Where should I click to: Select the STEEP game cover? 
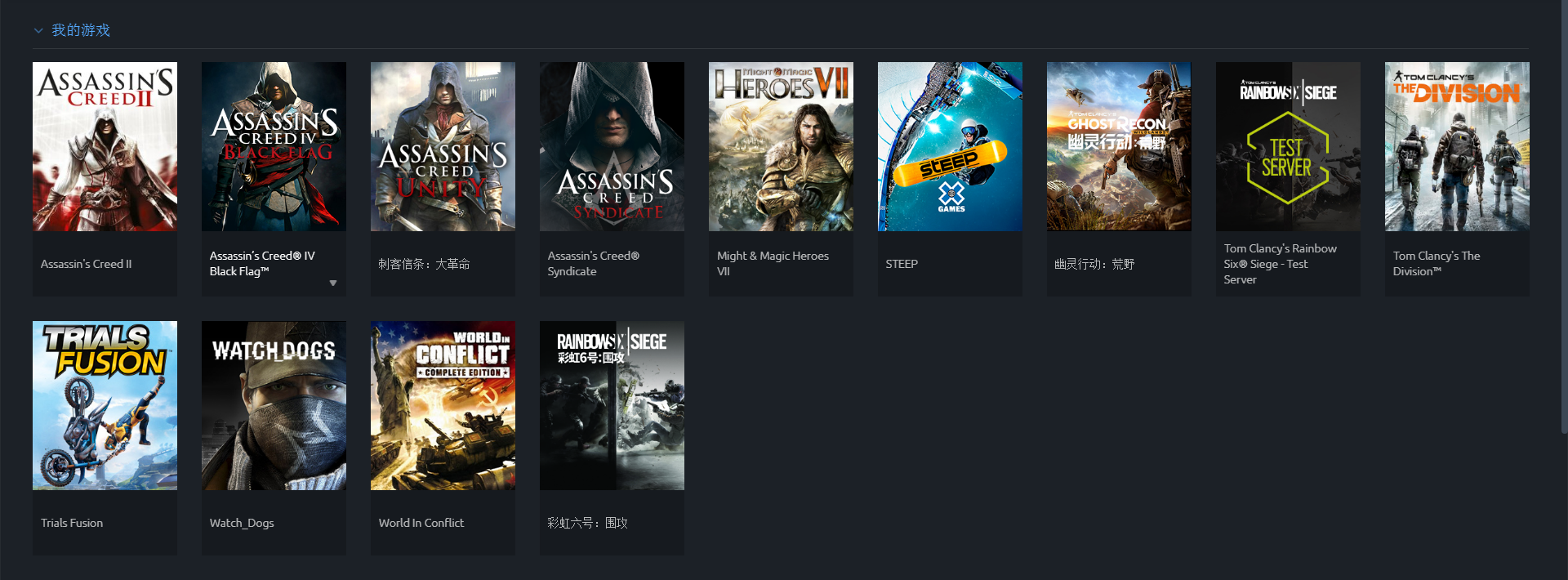[950, 146]
